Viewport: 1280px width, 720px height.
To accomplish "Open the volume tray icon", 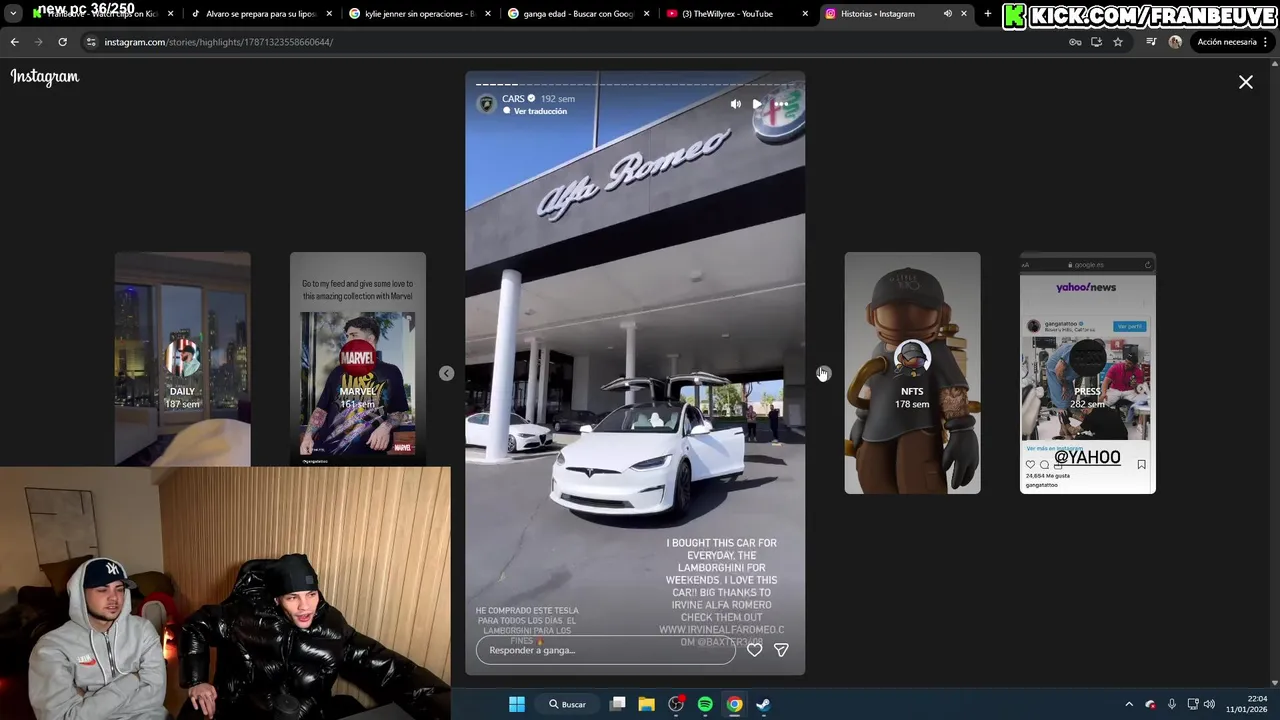I will tap(1209, 704).
